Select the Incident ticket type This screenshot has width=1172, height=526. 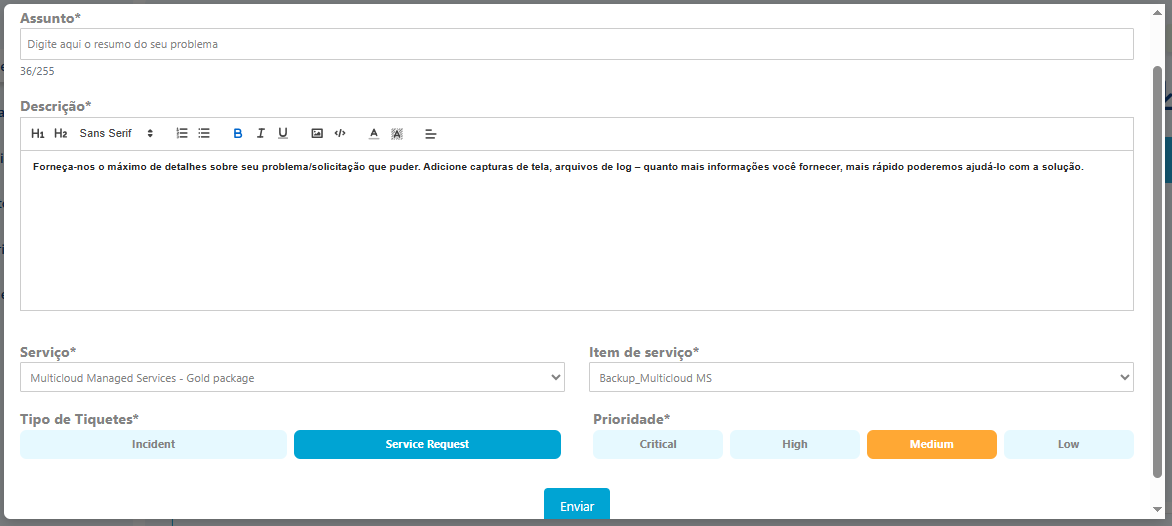point(153,444)
